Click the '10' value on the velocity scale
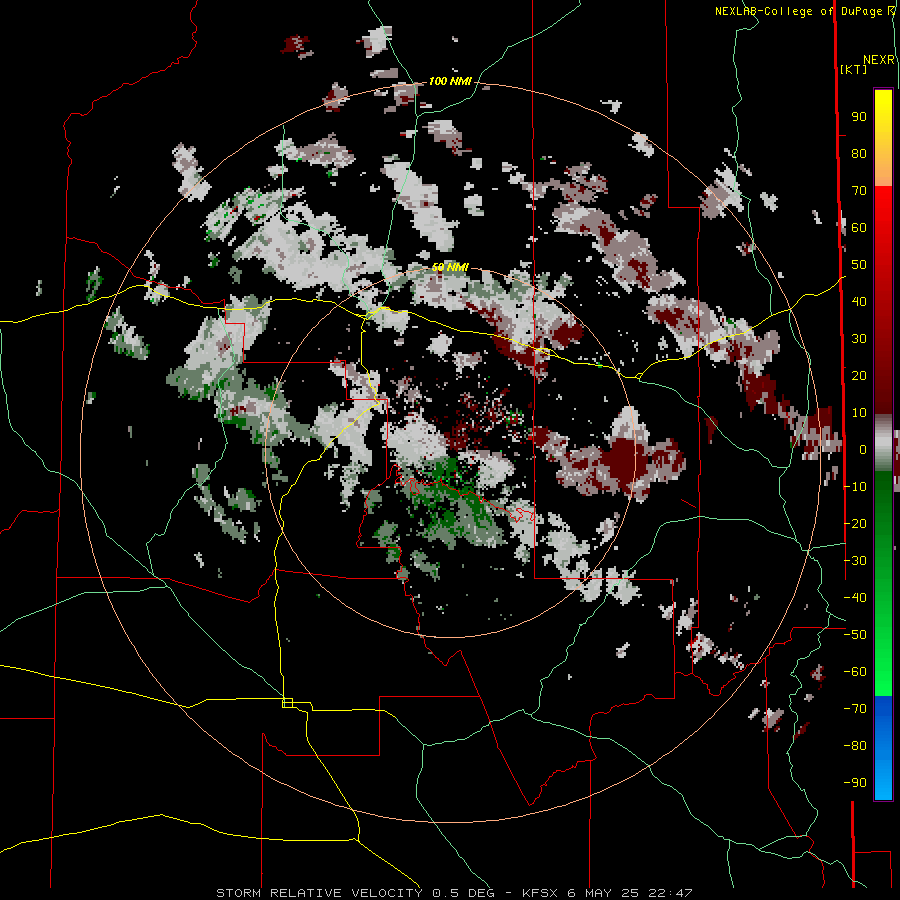Viewport: 900px width, 900px height. pyautogui.click(x=859, y=413)
